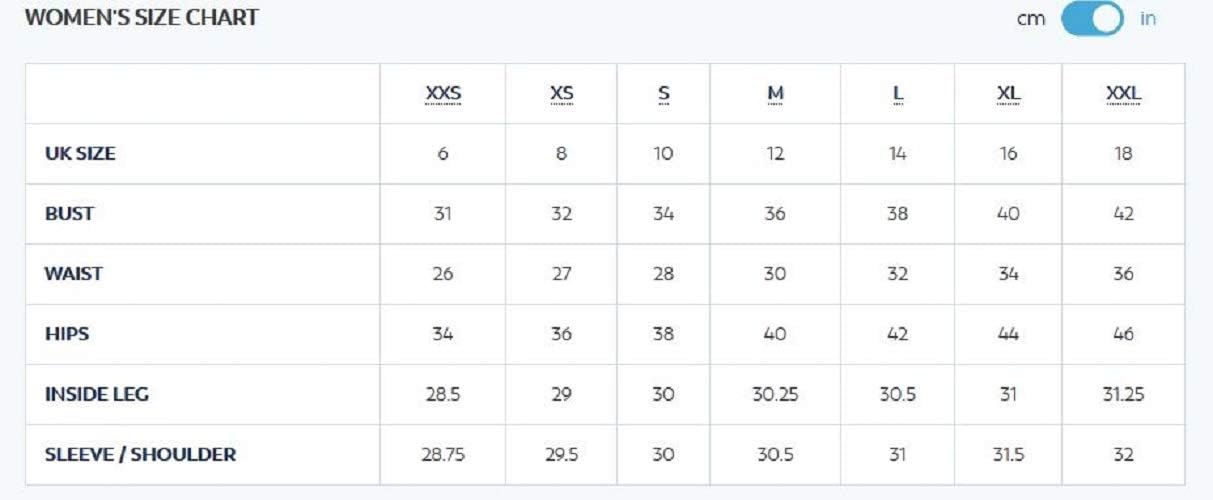Click the XXL size column header
The width and height of the screenshot is (1213, 500).
pyautogui.click(x=1123, y=94)
